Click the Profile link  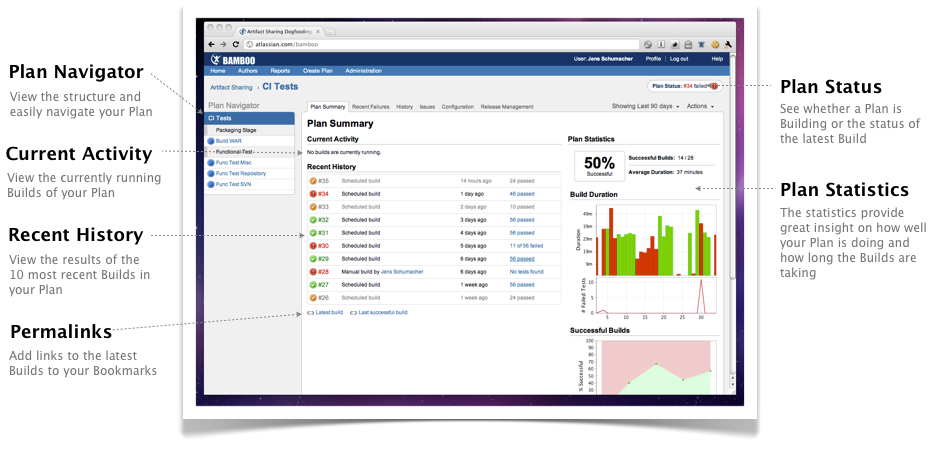[653, 59]
